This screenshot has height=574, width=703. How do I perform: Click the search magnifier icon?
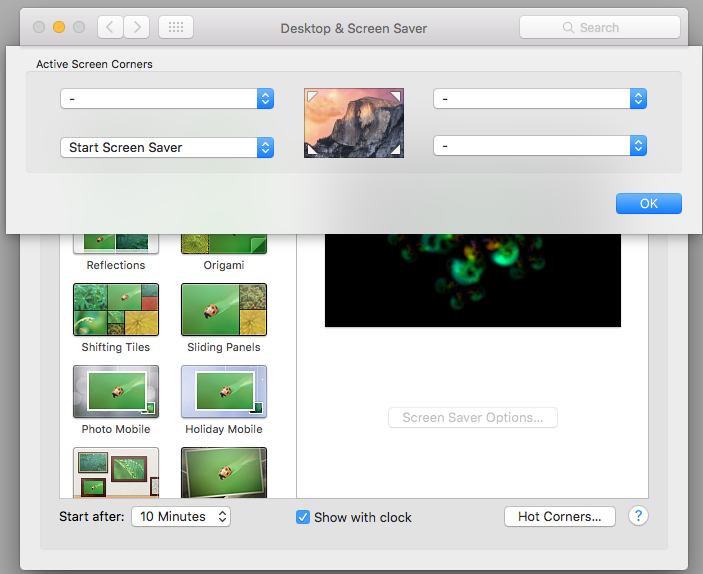tap(568, 27)
